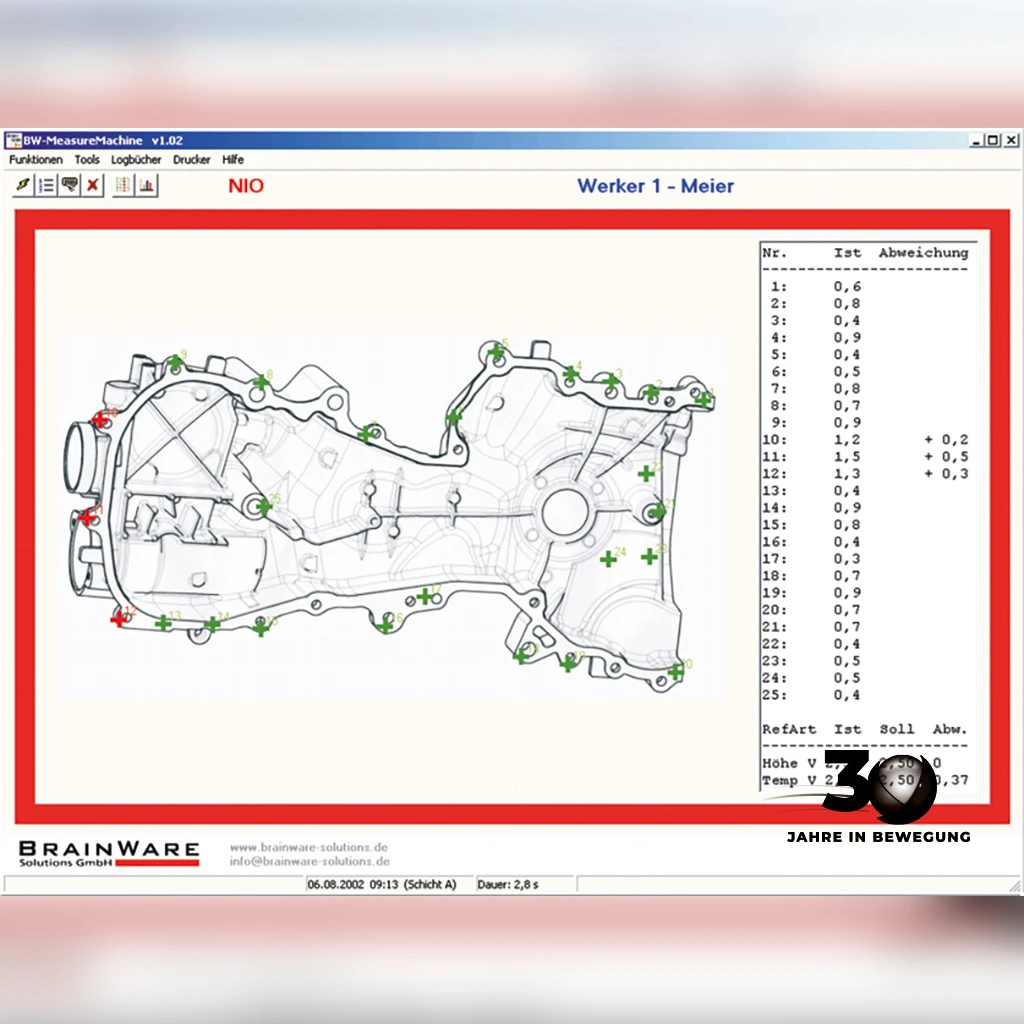Click the lightning bolt start-measurement toolbar icon

(24, 185)
